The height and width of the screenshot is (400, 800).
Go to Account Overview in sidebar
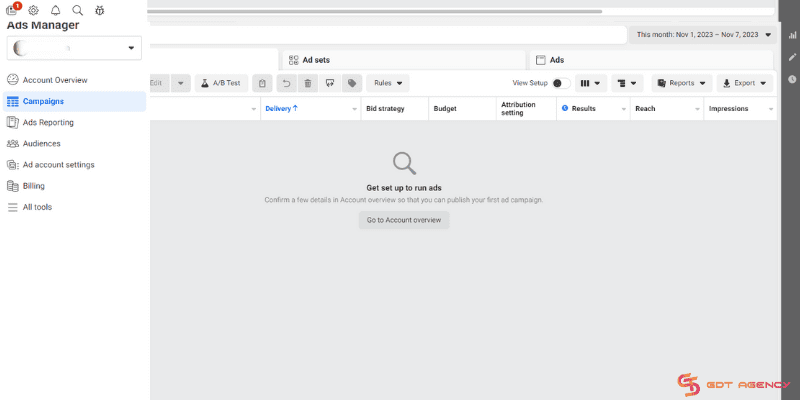pos(74,80)
